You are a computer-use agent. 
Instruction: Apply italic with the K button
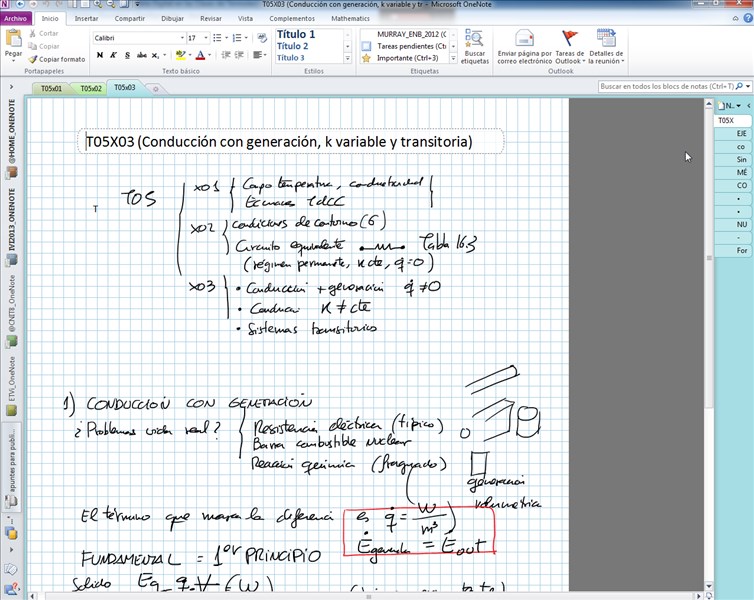pyautogui.click(x=113, y=55)
